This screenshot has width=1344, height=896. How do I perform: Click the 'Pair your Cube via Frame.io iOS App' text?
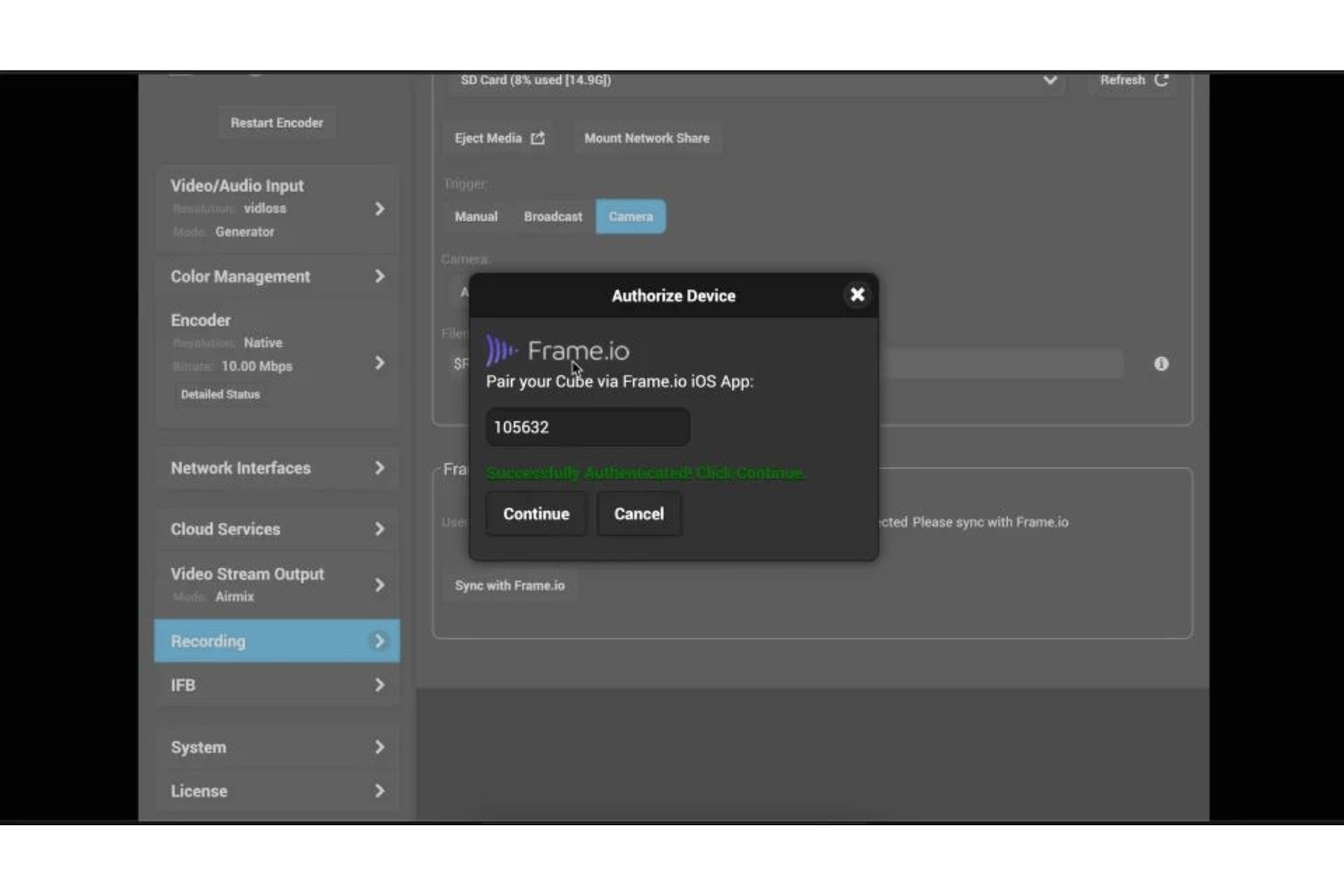point(619,381)
